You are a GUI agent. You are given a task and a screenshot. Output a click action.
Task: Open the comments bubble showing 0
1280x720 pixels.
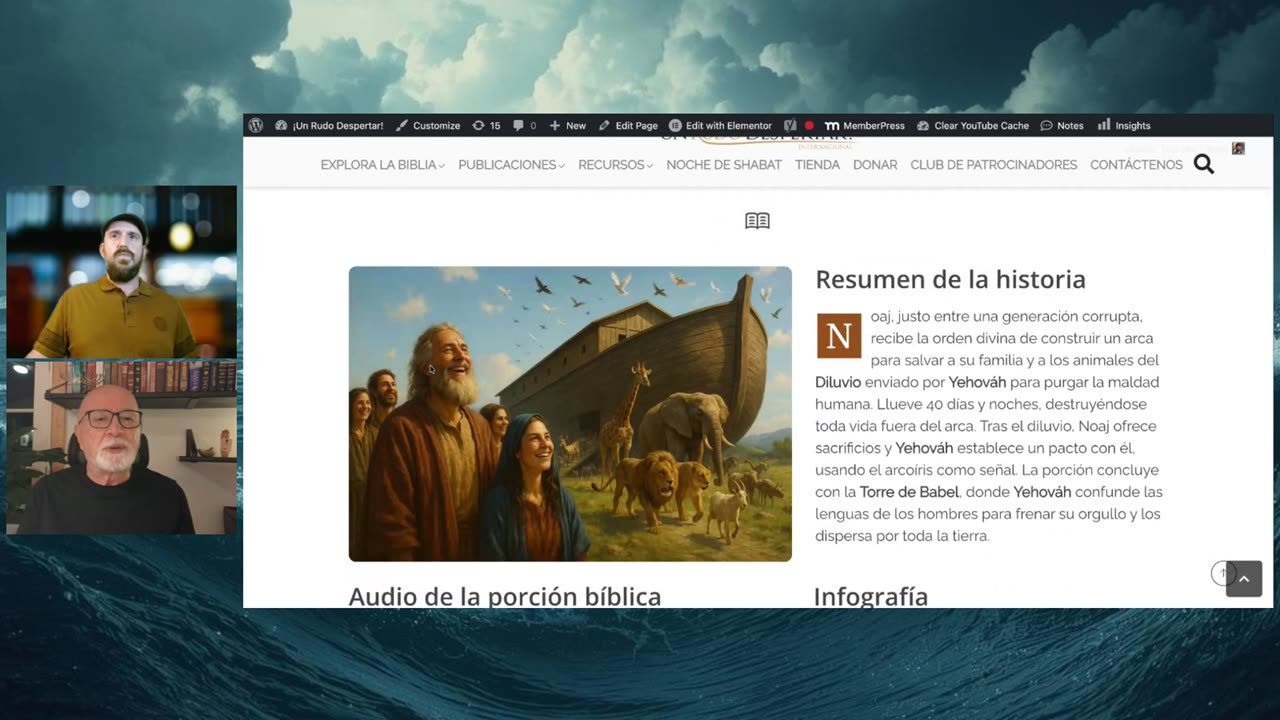(524, 125)
